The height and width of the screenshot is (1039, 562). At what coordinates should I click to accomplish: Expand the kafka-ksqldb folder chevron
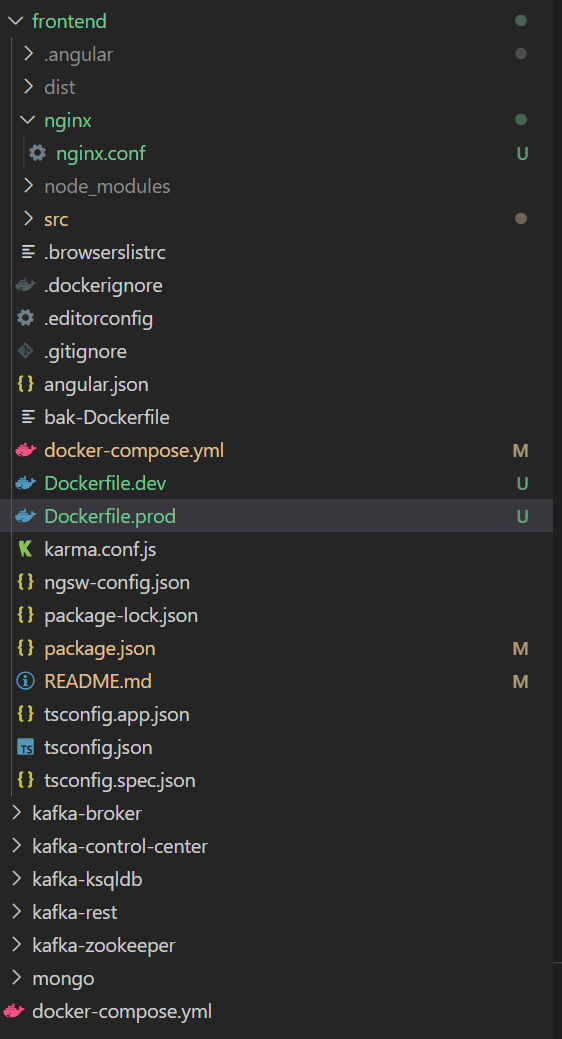[16, 879]
